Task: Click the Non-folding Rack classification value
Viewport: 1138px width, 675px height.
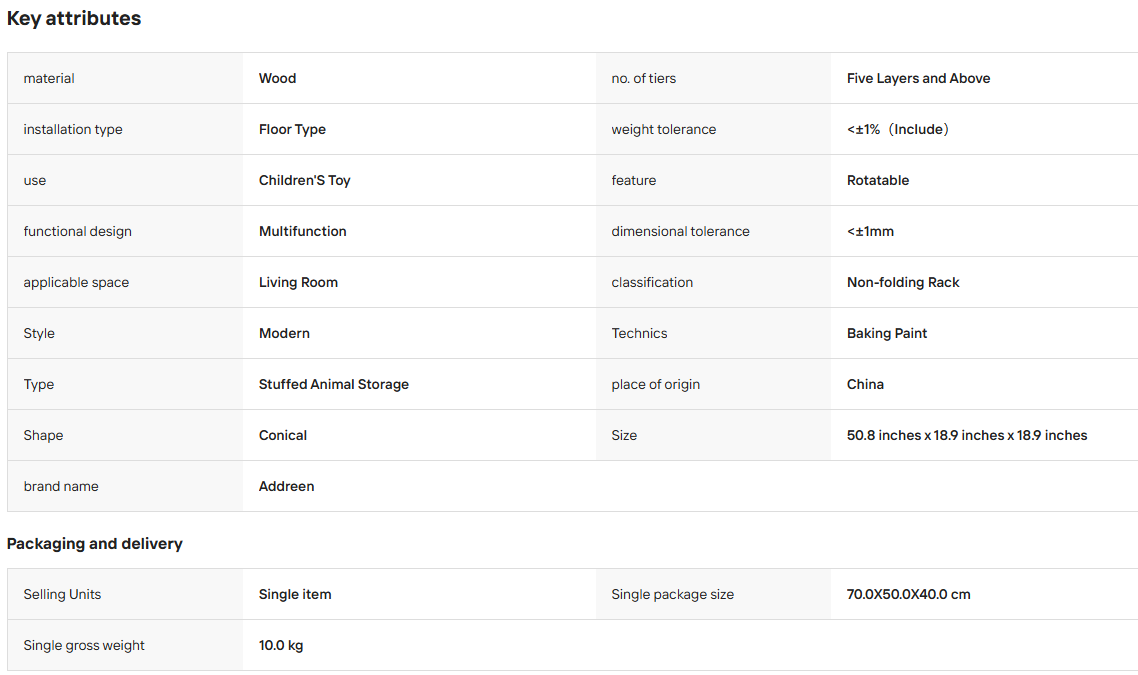Action: [903, 282]
